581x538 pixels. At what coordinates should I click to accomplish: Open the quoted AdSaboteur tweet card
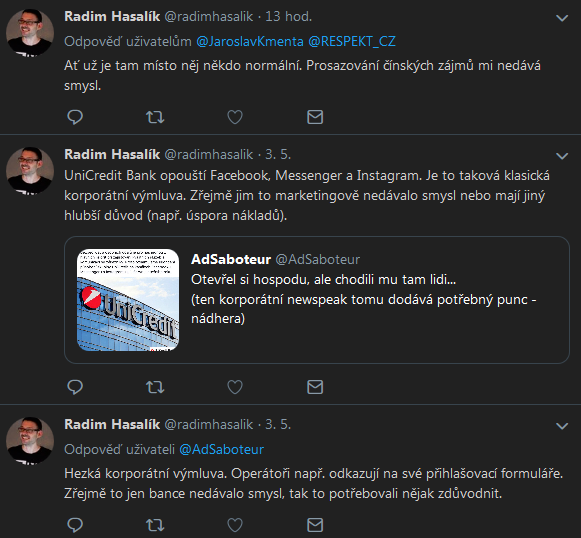point(317,300)
